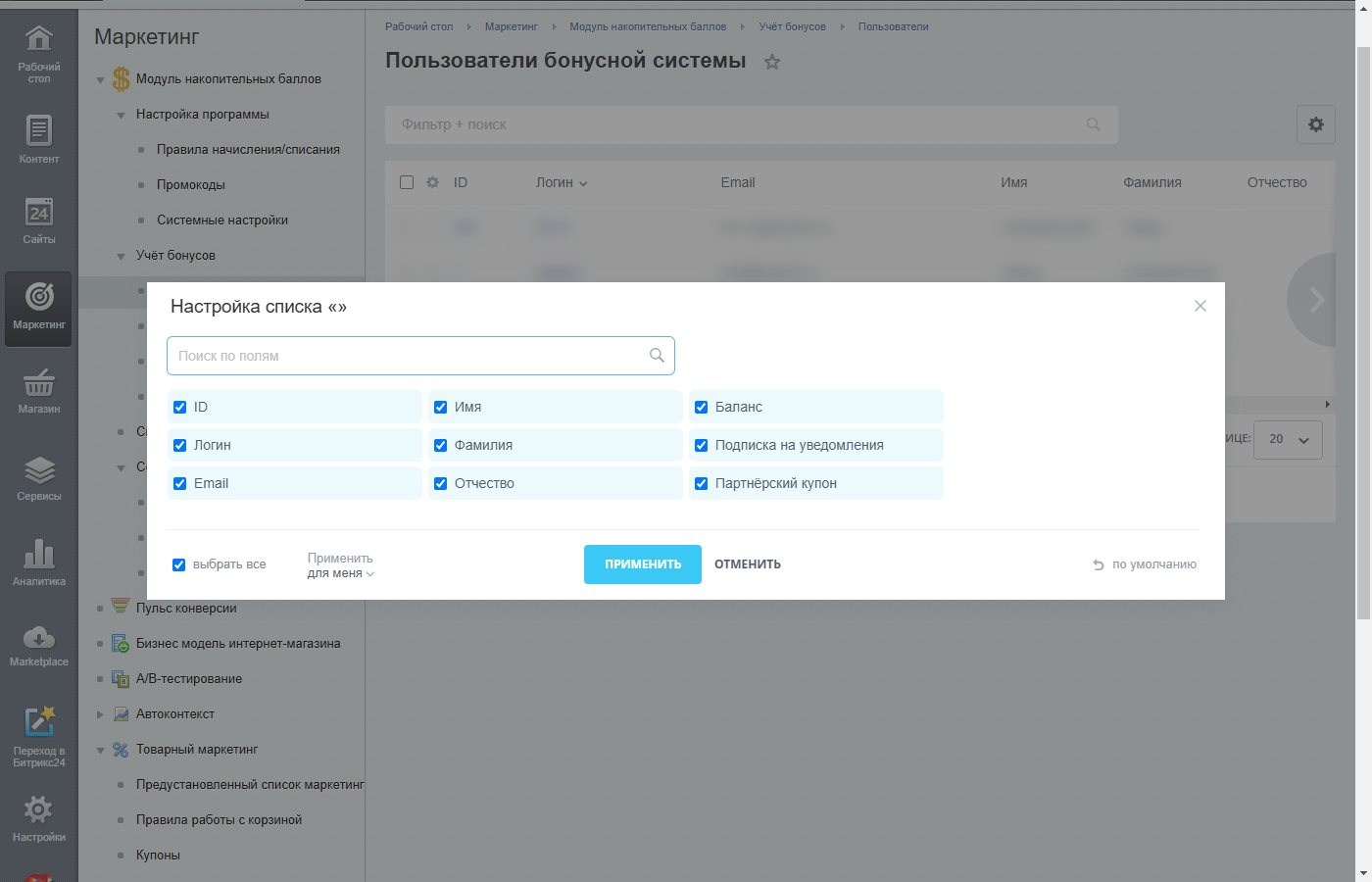Toggle the выбрать все checkbox
Image resolution: width=1372 pixels, height=882 pixels.
(178, 564)
